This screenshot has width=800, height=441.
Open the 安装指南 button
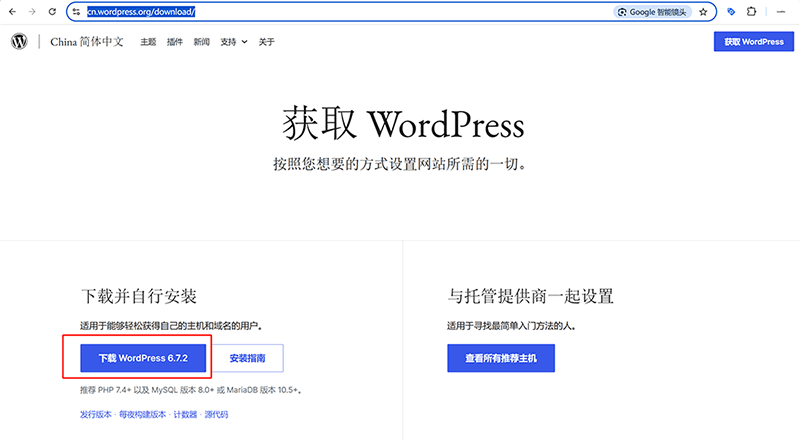click(x=247, y=358)
